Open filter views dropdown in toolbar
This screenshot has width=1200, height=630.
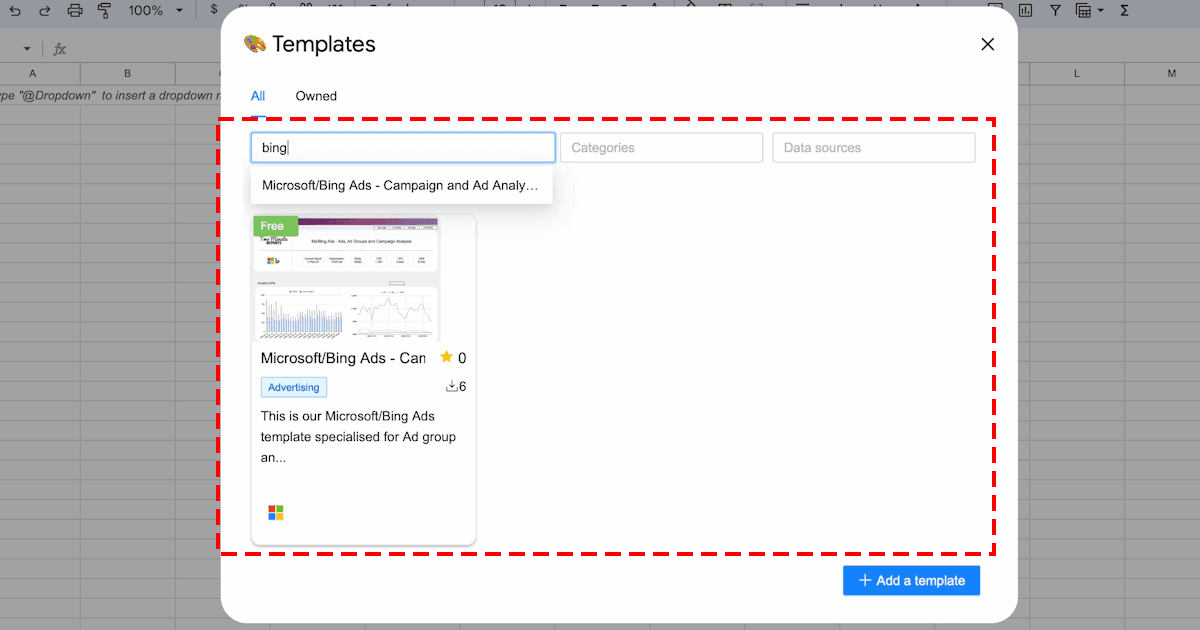tap(1089, 10)
